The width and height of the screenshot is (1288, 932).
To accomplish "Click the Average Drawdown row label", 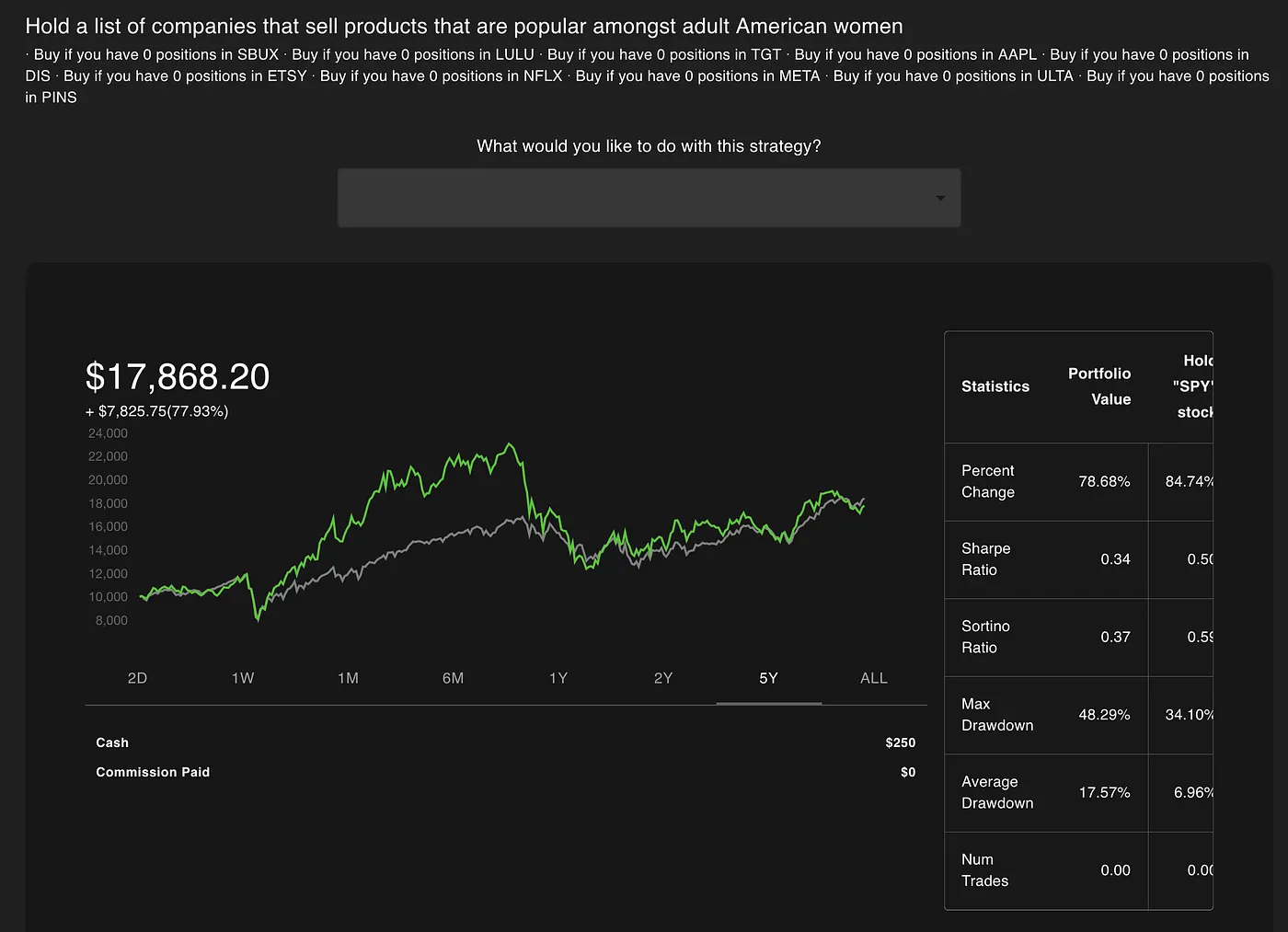I will [997, 792].
